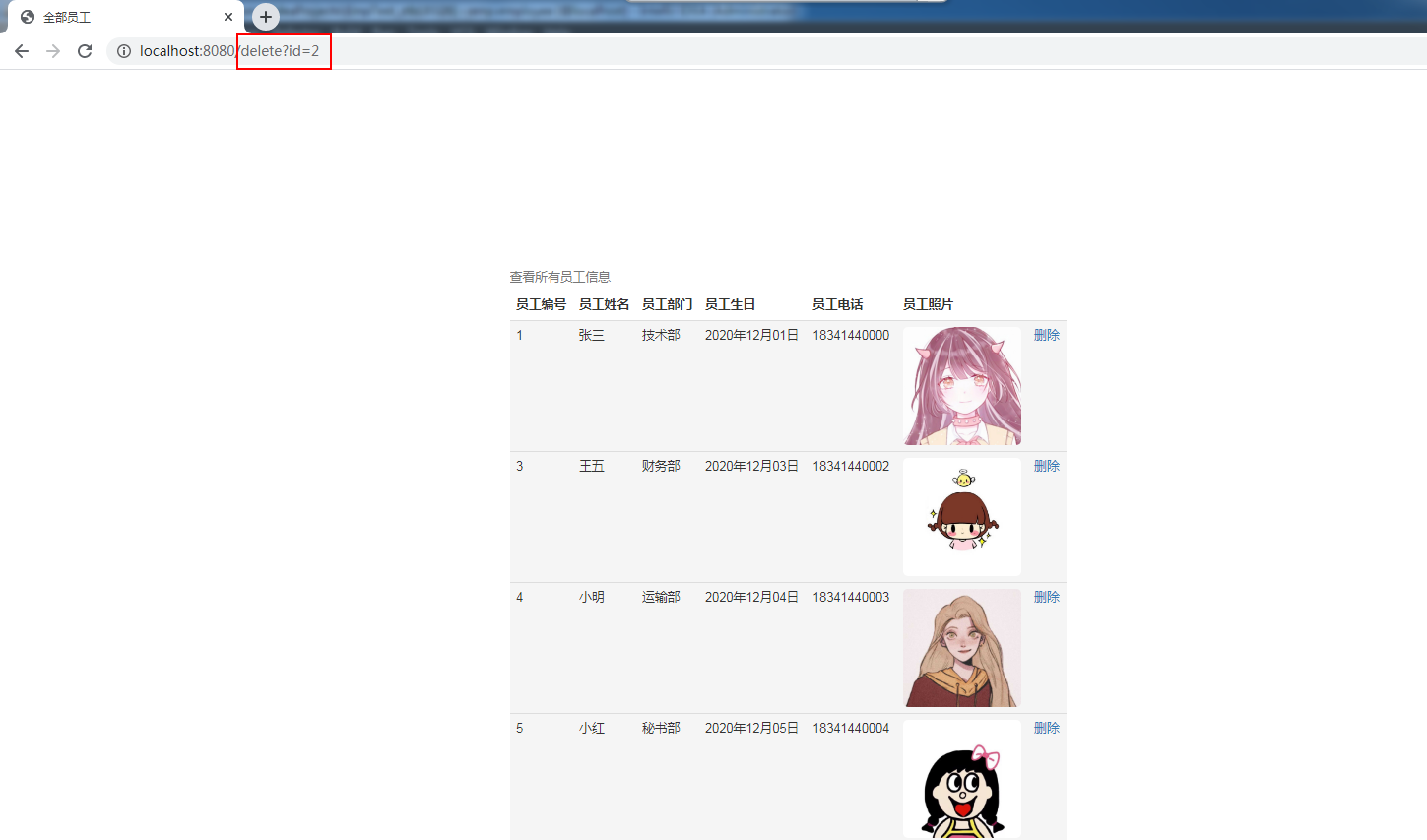Click the address bar URL field
Screen dimensions: 1427x840
[591, 51]
